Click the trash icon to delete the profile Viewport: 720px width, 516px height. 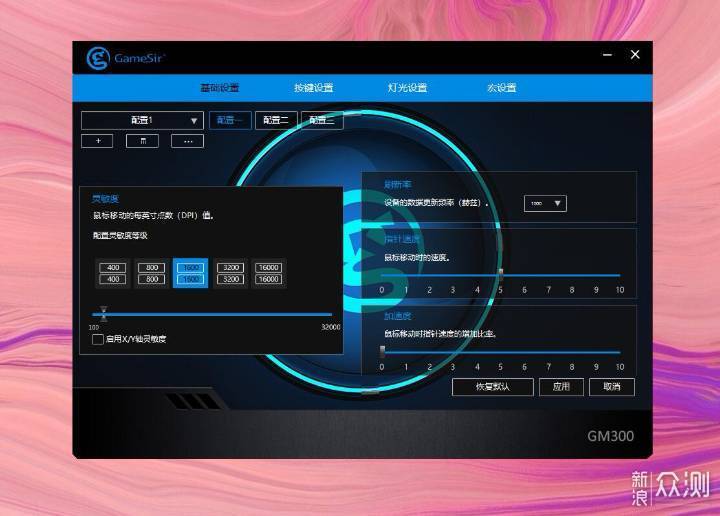pyautogui.click(x=142, y=141)
